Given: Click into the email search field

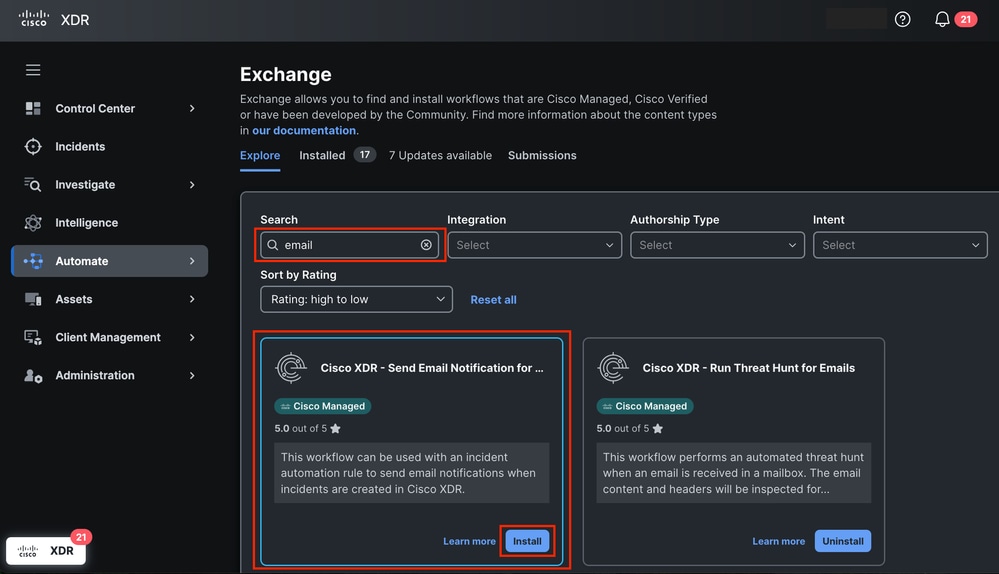Looking at the screenshot, I should [x=350, y=245].
